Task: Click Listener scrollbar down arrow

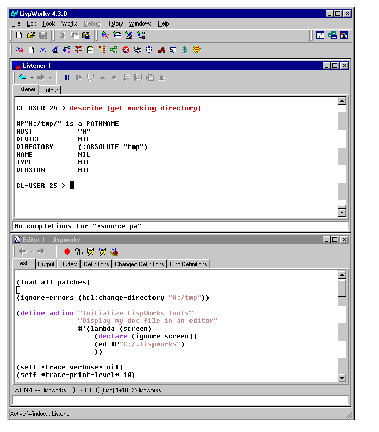Action: point(342,212)
